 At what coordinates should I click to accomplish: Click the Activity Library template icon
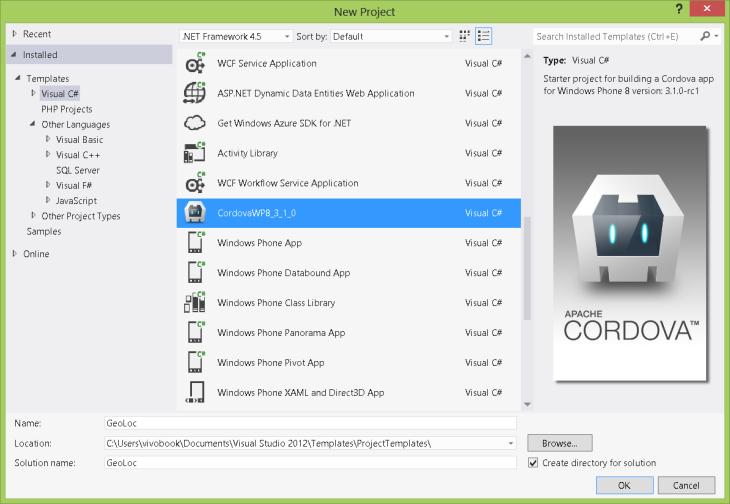pyautogui.click(x=195, y=153)
